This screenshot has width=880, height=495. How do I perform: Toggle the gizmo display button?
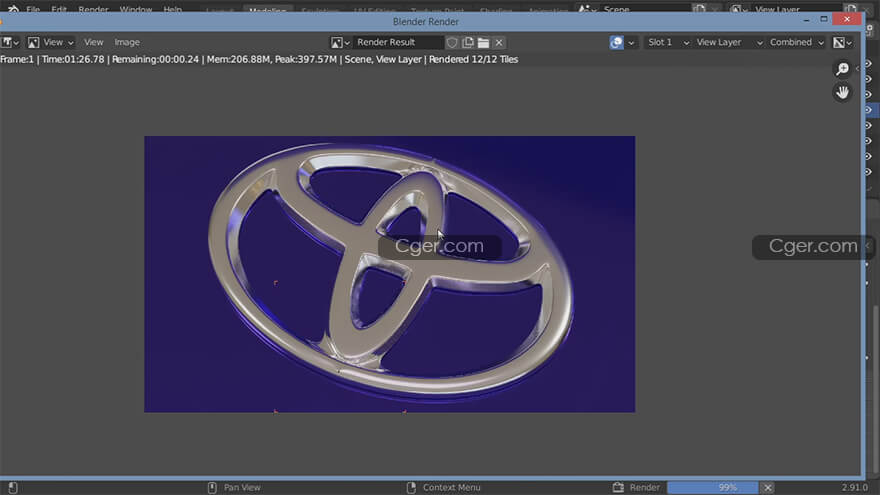click(616, 42)
